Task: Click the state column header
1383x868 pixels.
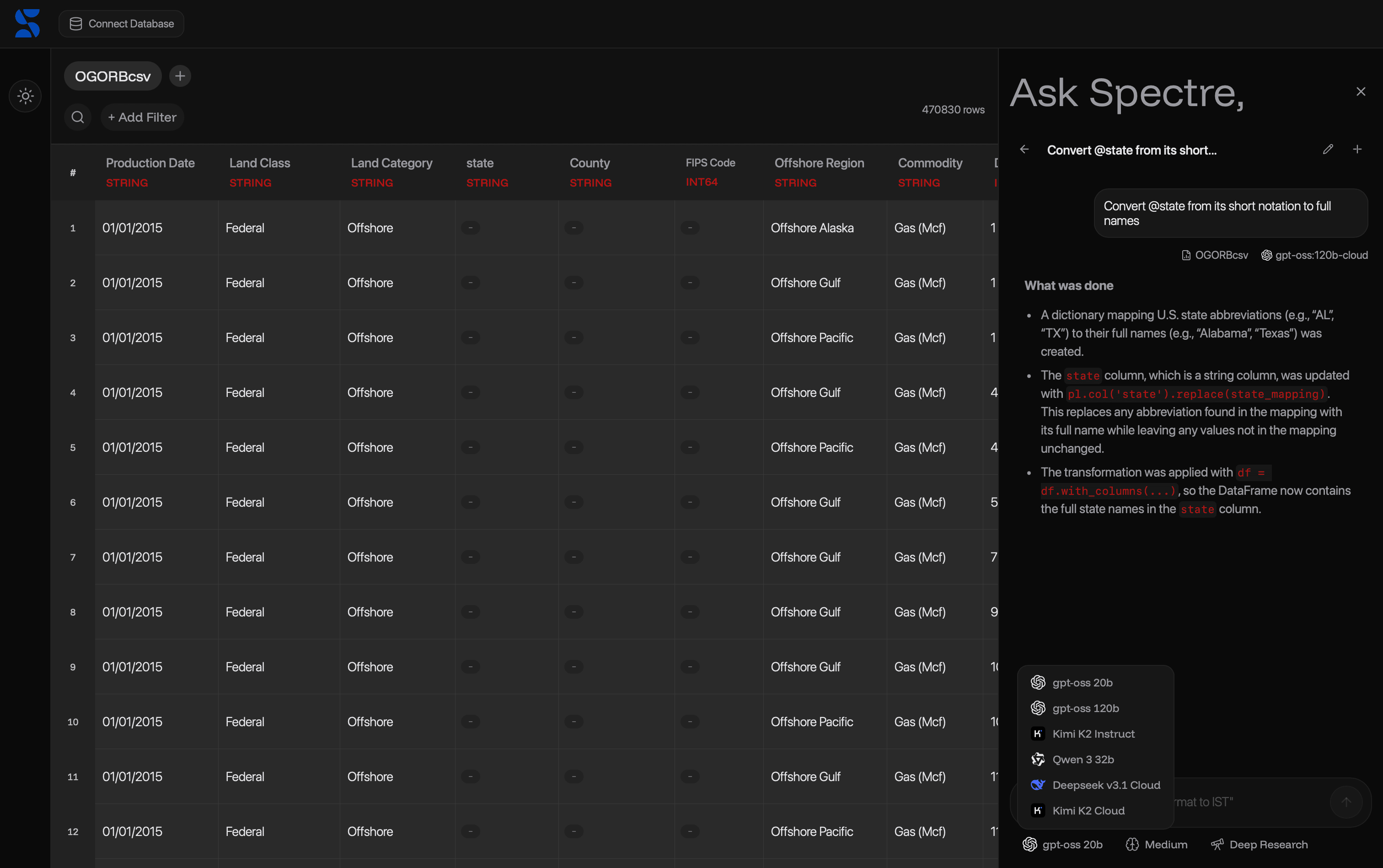Action: point(480,163)
